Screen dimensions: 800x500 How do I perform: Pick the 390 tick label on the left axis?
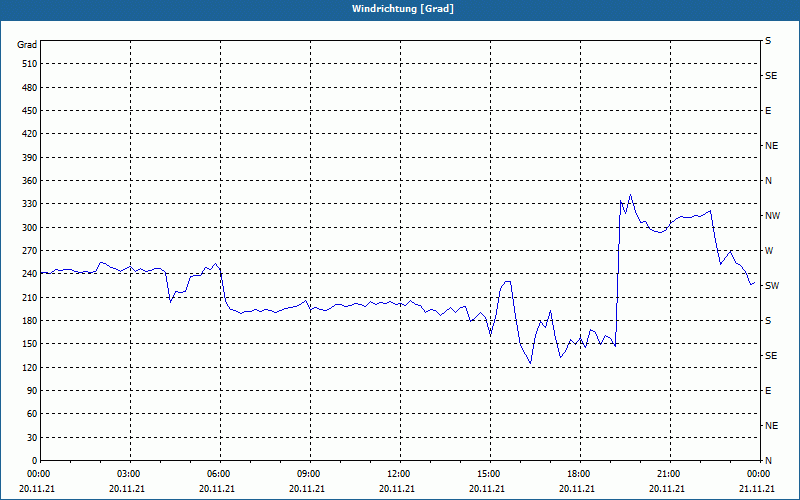30,158
